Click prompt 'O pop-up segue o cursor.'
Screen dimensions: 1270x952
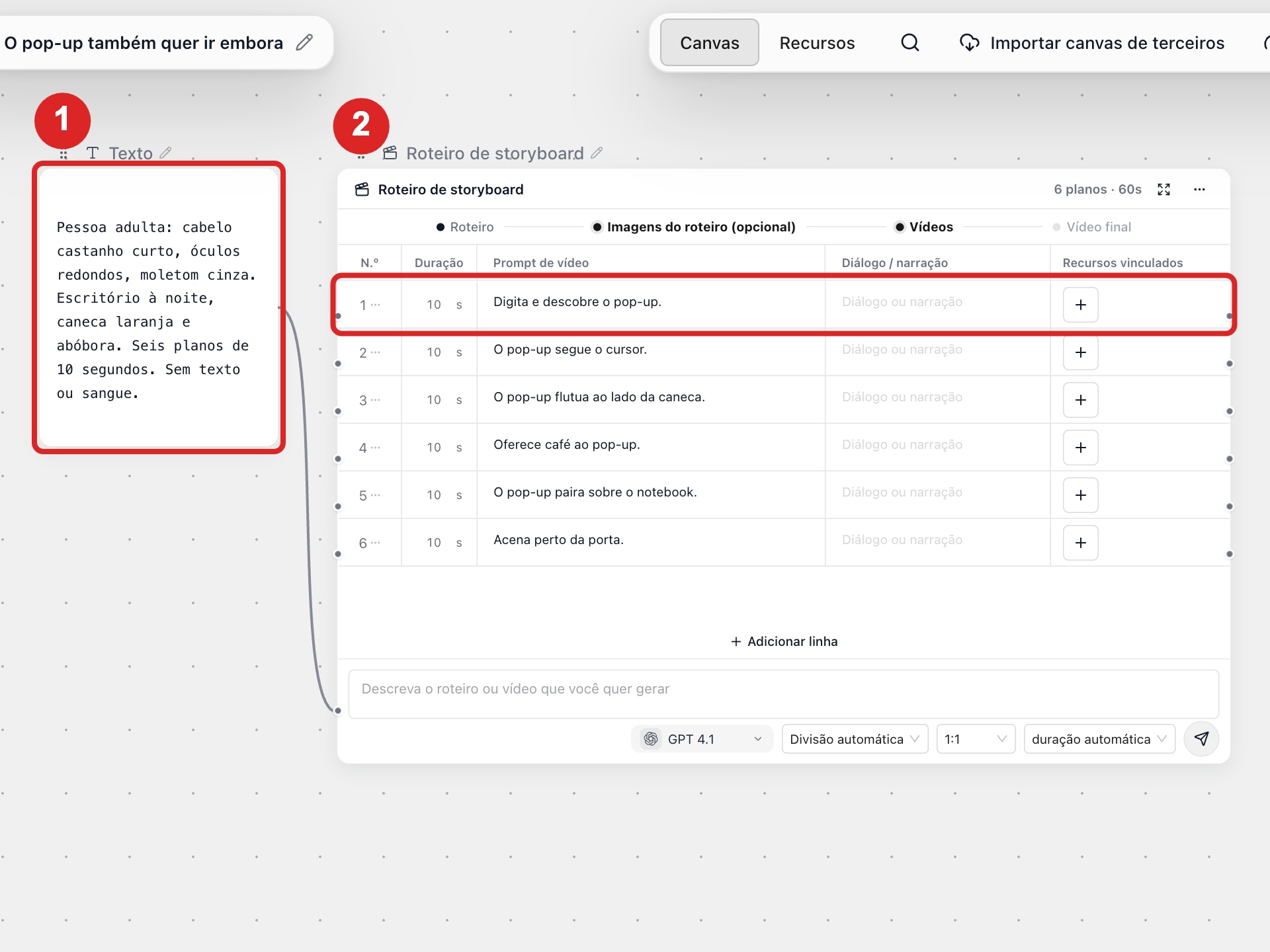tap(570, 349)
